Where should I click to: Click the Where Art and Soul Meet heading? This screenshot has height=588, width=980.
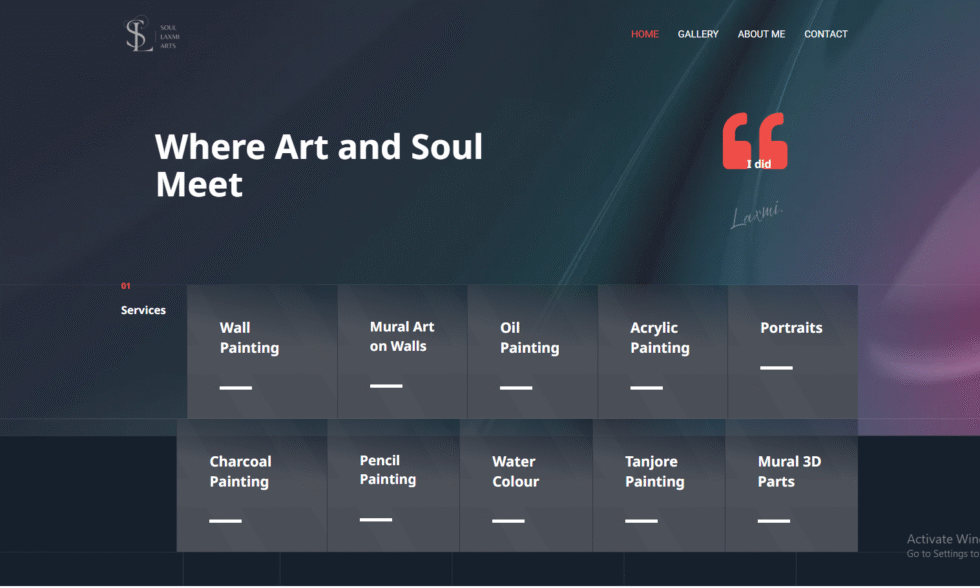[319, 165]
